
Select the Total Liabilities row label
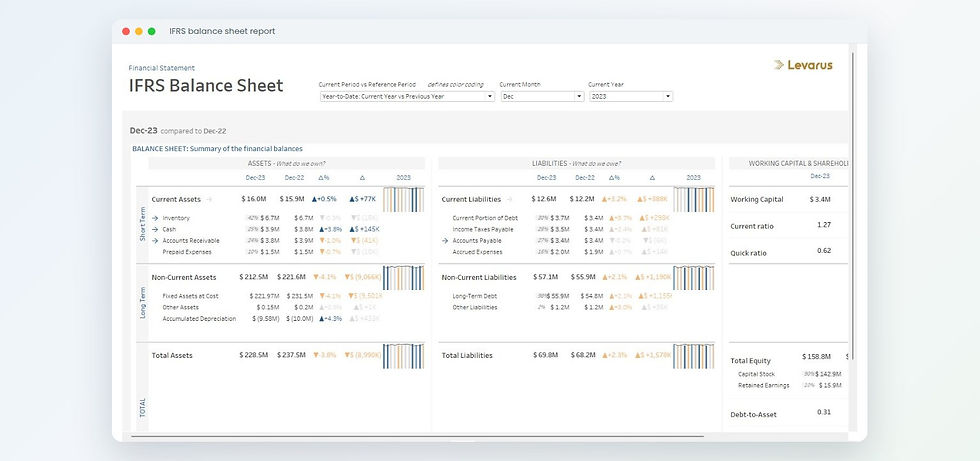pyautogui.click(x=467, y=355)
